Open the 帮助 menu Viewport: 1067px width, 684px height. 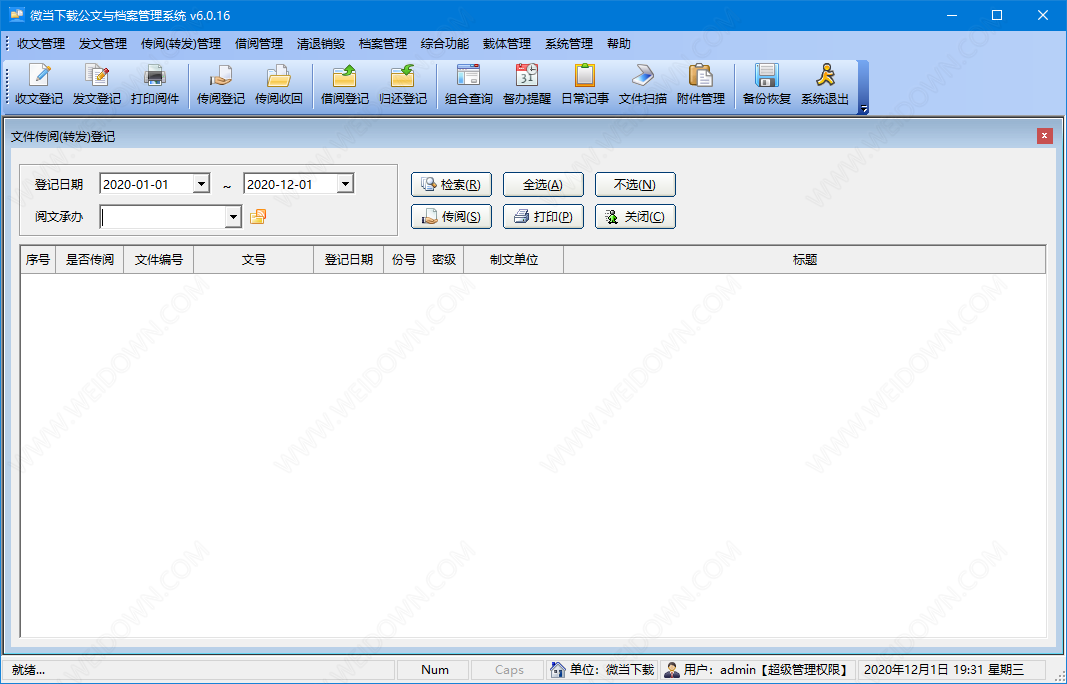[619, 44]
